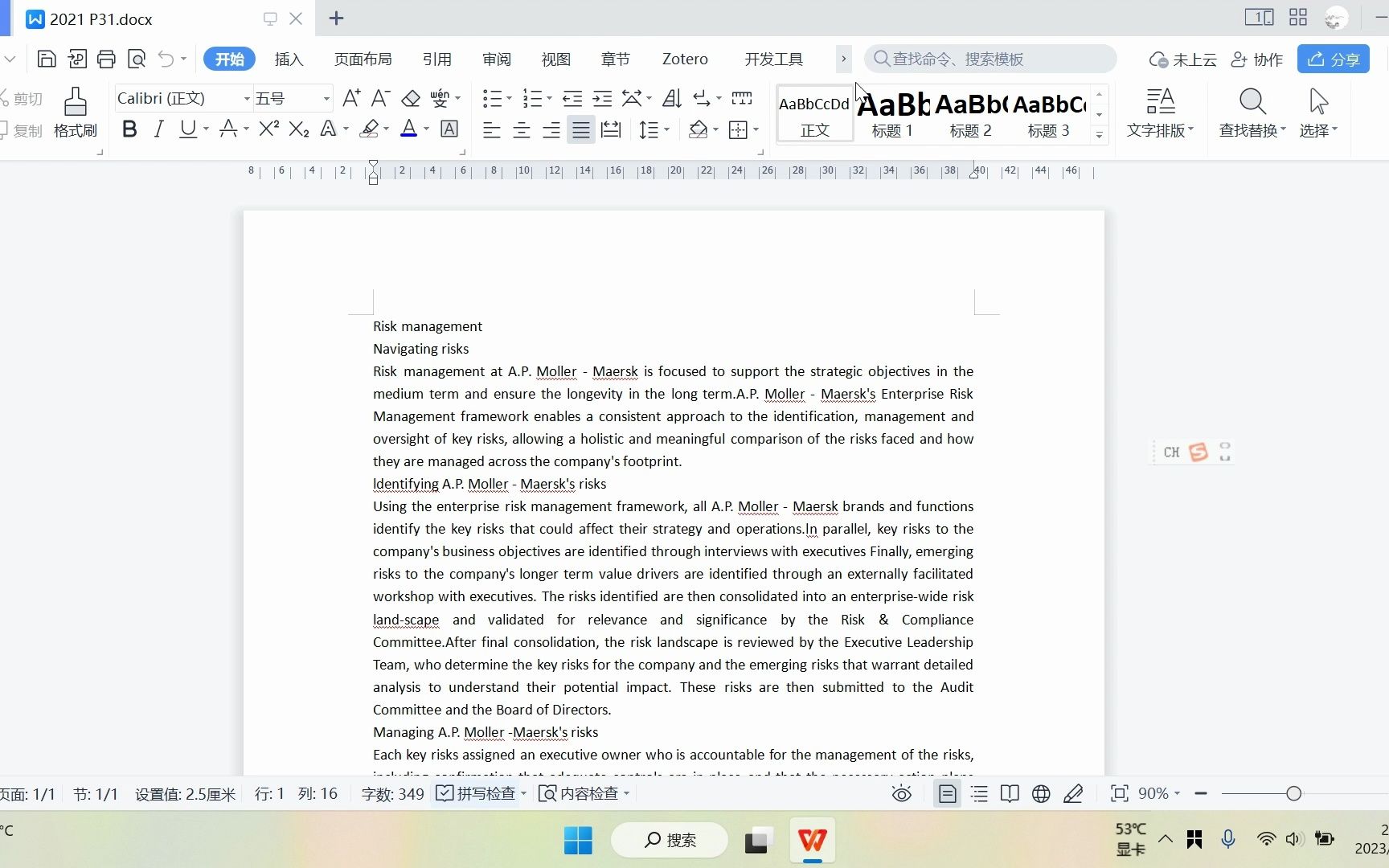Screen dimensions: 1389x868
Task: Open the 文字排版 menu
Action: tap(1160, 113)
